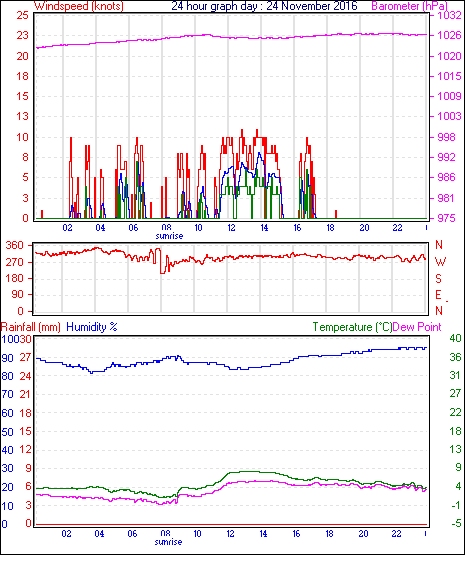Click the 25 knots windspeed scale value
Image resolution: width=465 pixels, height=563 pixels.
coord(22,15)
